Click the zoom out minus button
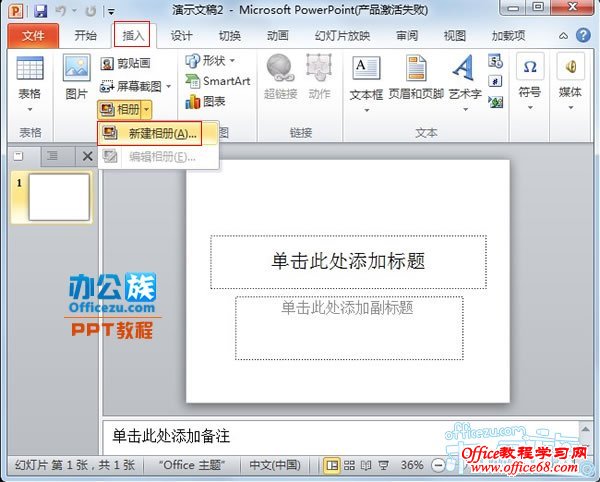The height and width of the screenshot is (482, 600). click(x=438, y=466)
